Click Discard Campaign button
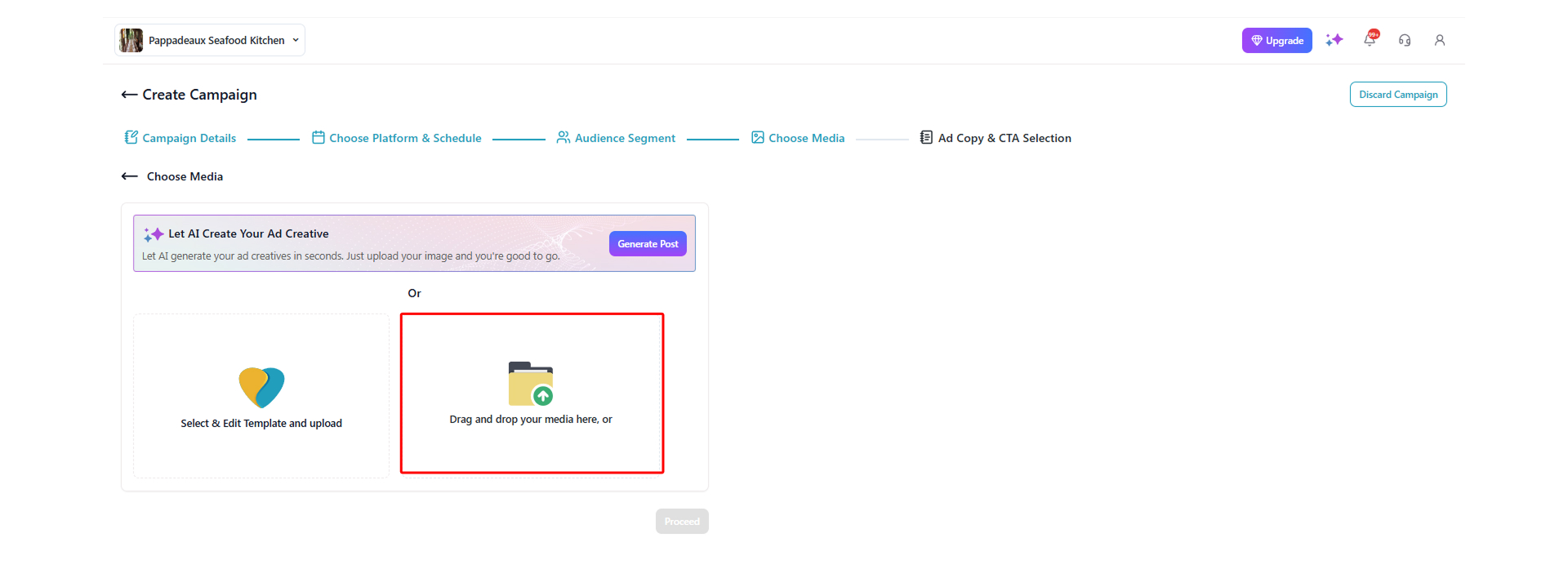Image resolution: width=1568 pixels, height=587 pixels. coord(1397,95)
